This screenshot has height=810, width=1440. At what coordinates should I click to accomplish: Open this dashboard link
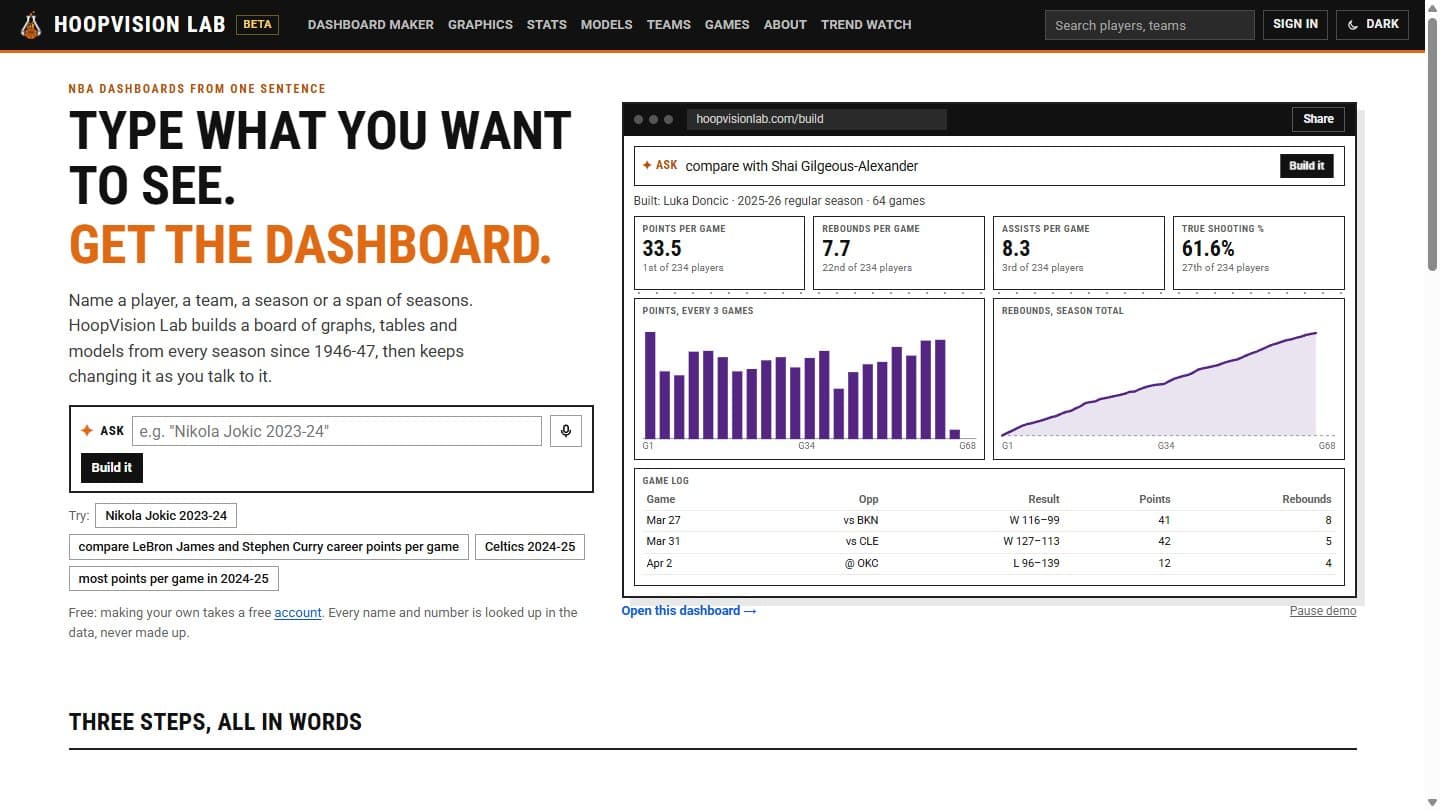[x=689, y=611]
